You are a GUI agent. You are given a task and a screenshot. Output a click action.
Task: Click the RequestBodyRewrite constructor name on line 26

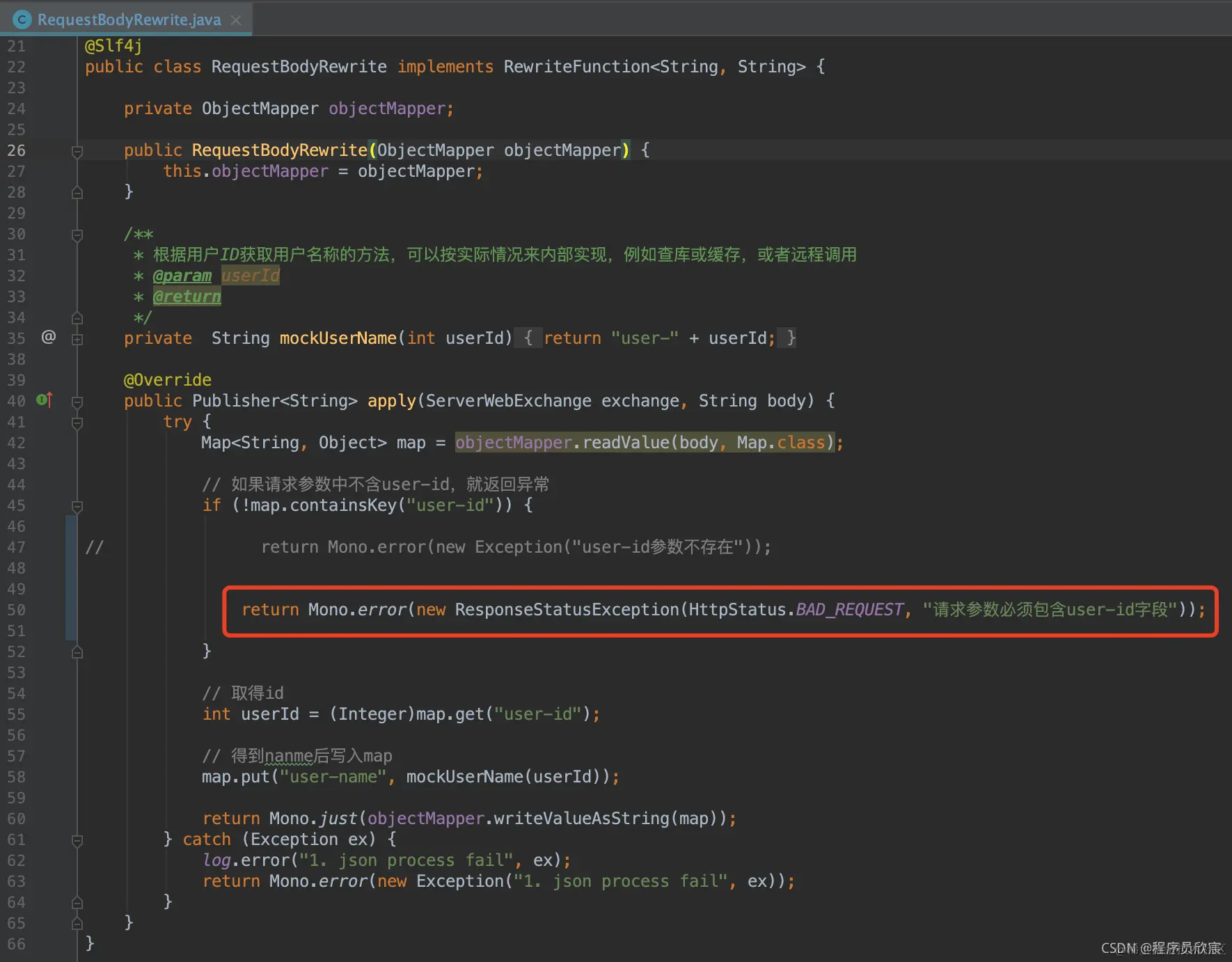click(x=280, y=150)
